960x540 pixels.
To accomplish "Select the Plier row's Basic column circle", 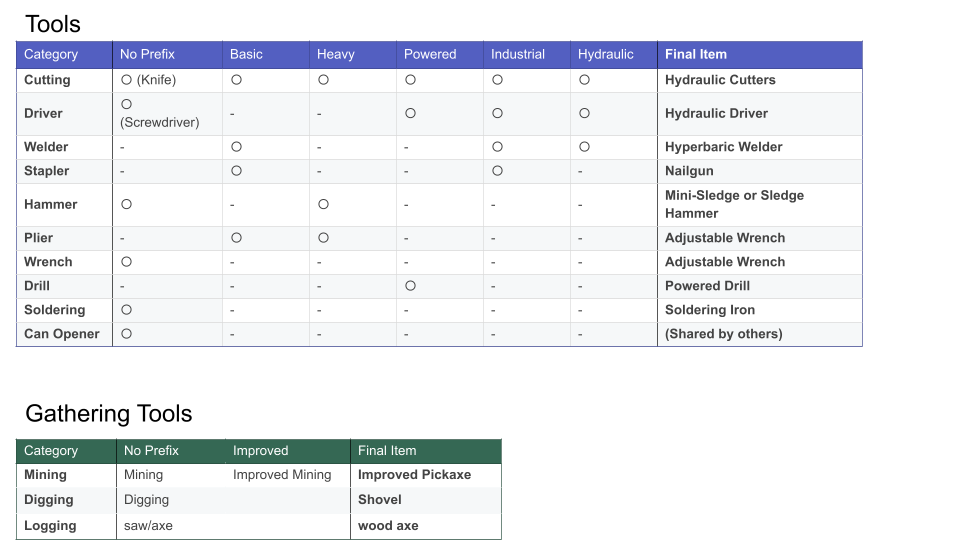I will click(236, 238).
